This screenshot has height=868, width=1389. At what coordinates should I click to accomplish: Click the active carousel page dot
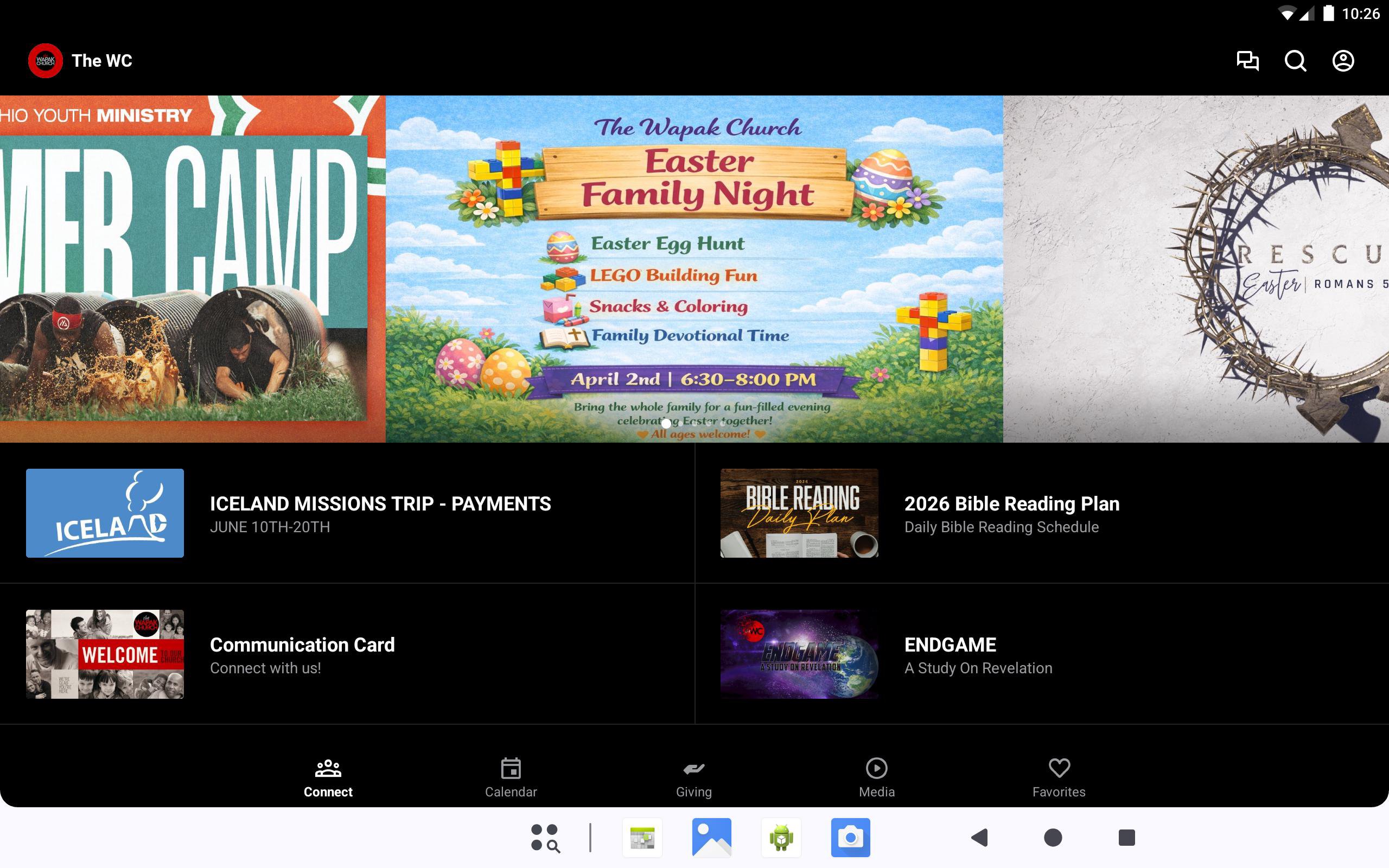666,423
